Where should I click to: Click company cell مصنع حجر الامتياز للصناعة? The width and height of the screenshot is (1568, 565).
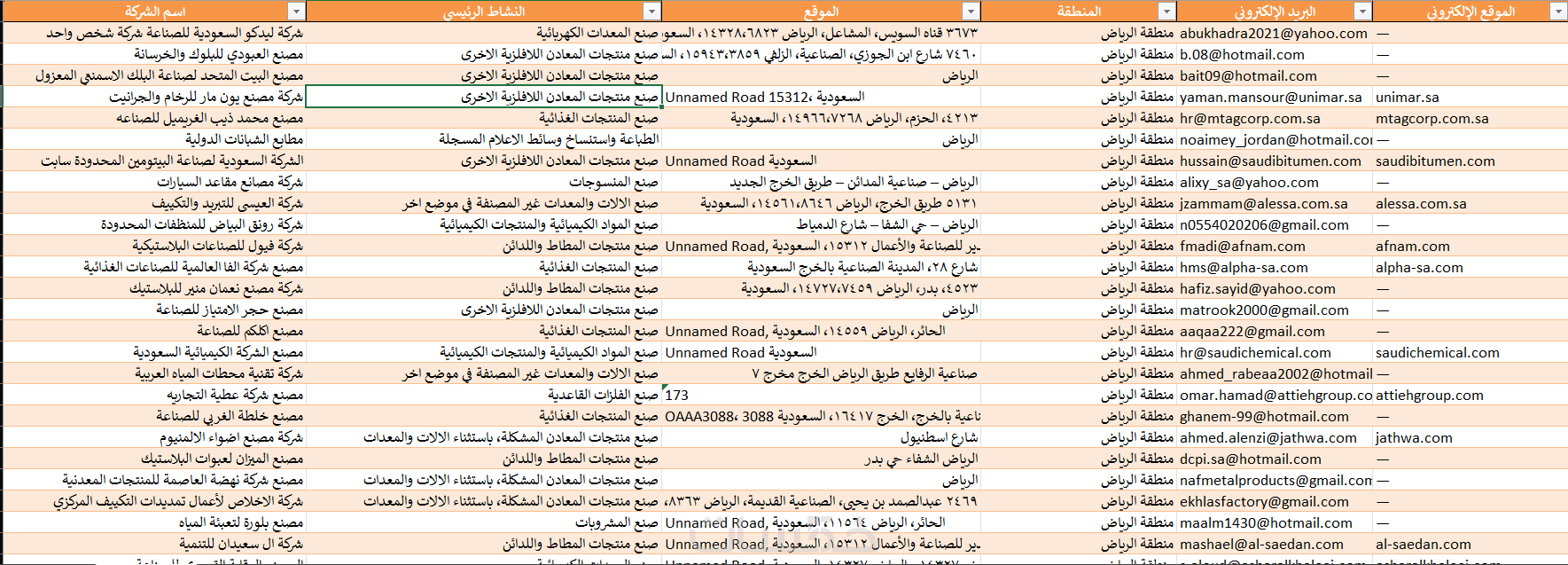[x=153, y=310]
